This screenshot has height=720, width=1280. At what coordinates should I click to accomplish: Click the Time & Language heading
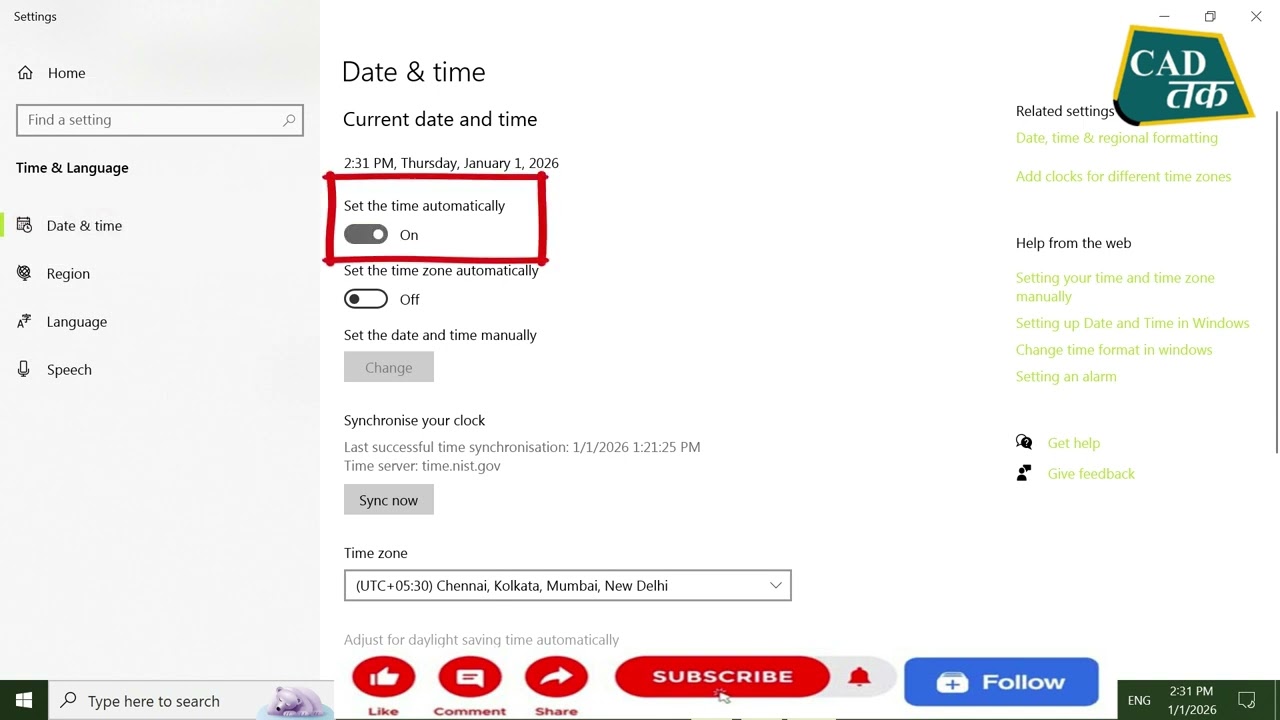72,168
